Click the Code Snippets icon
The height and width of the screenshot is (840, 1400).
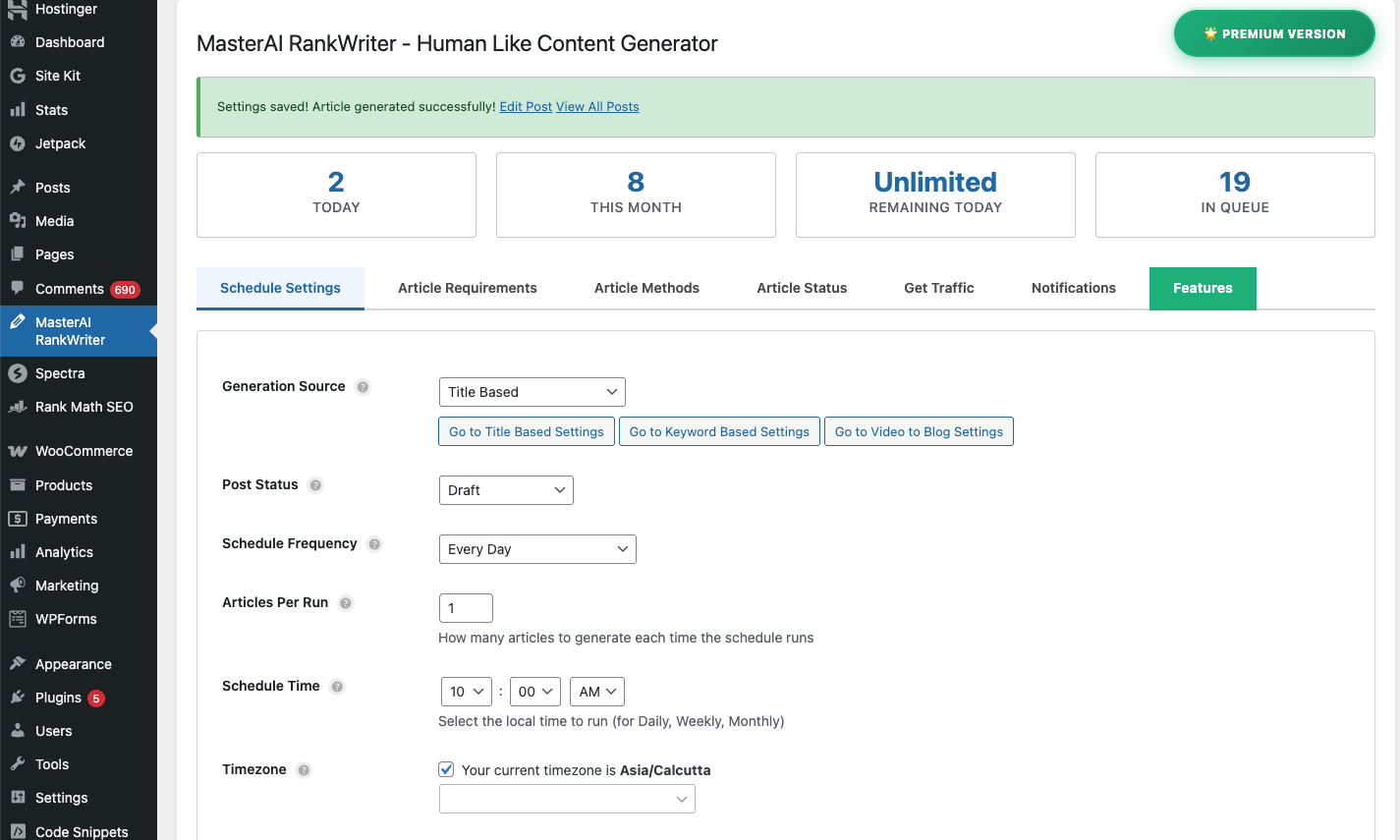[x=18, y=831]
